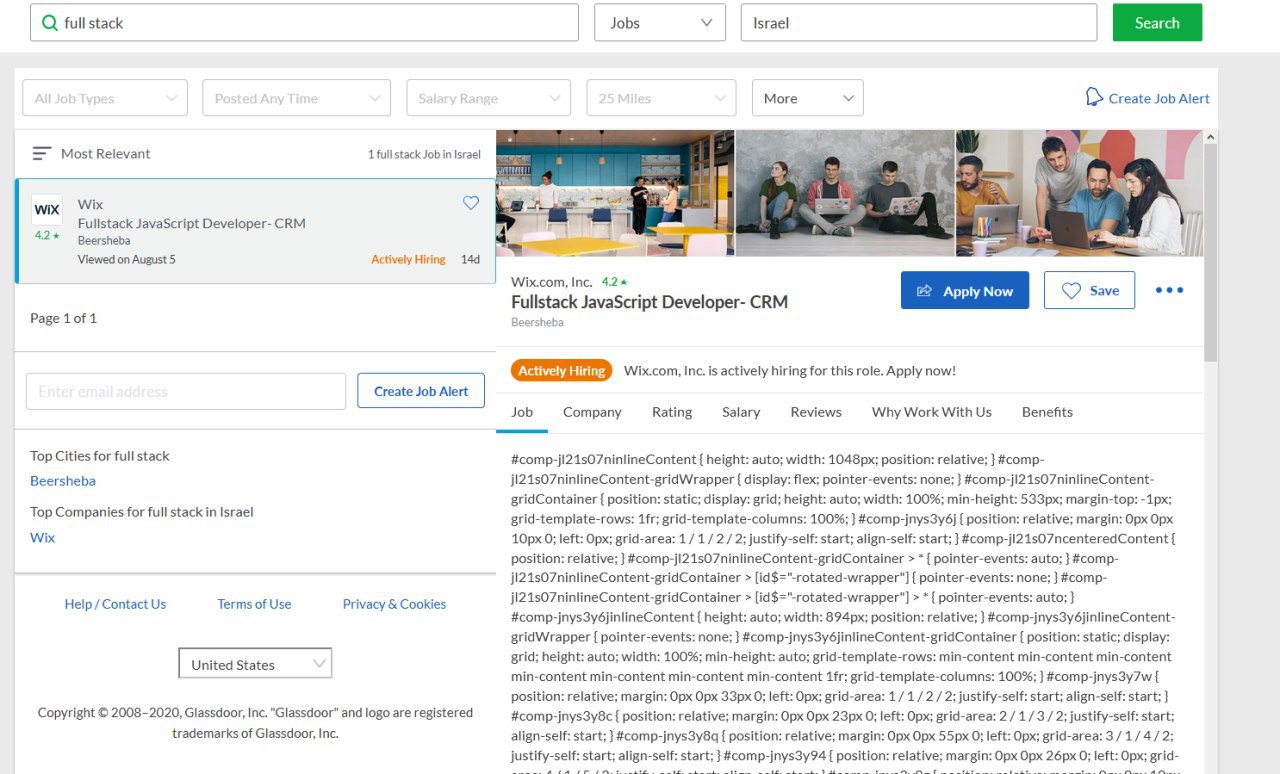This screenshot has width=1280, height=774.
Task: Click the orange Actively Hiring badge in details
Action: tap(562, 370)
